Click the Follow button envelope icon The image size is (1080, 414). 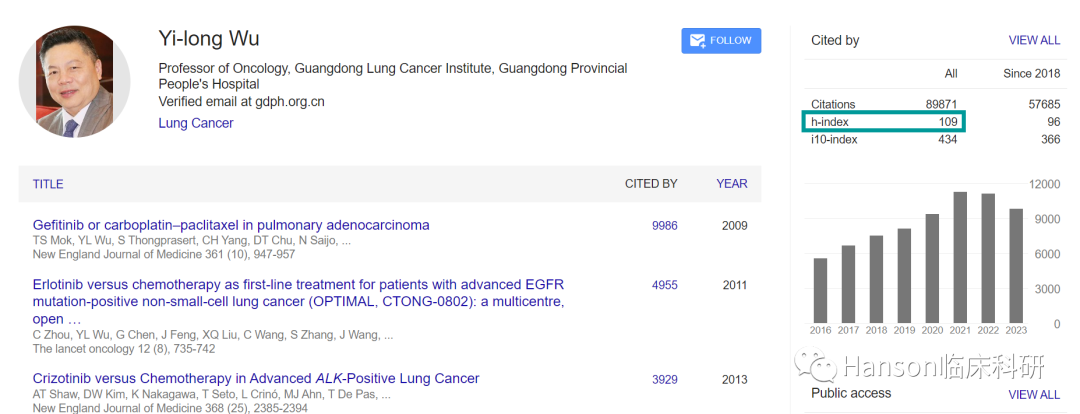697,41
